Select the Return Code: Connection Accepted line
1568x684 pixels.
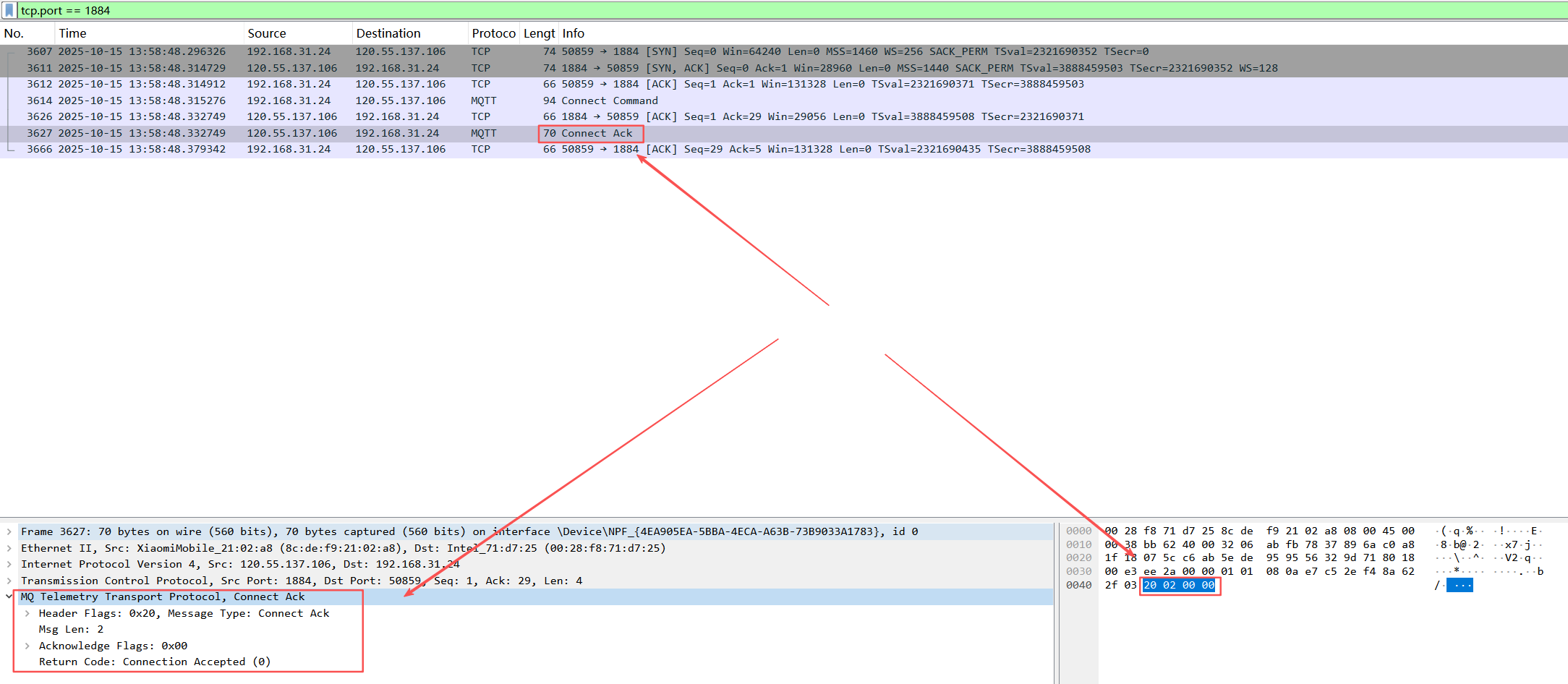(155, 662)
